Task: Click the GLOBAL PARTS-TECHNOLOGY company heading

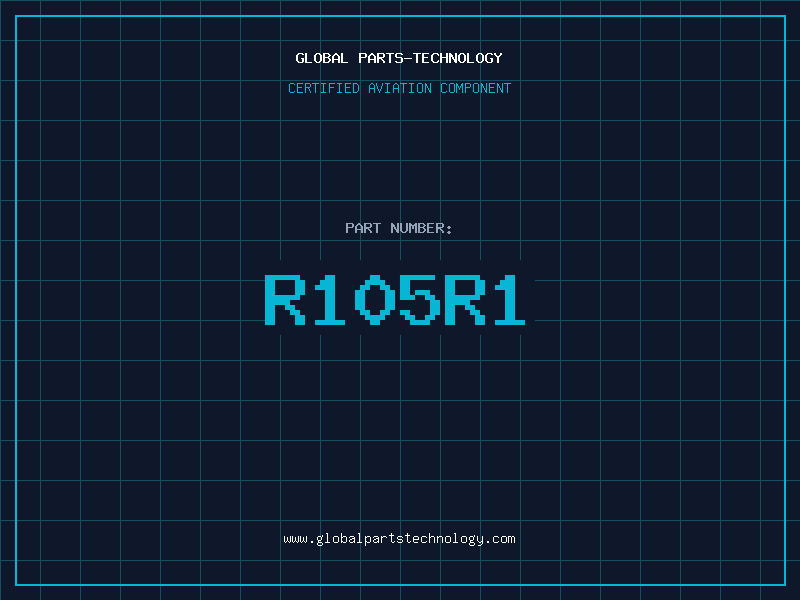Action: (399, 58)
